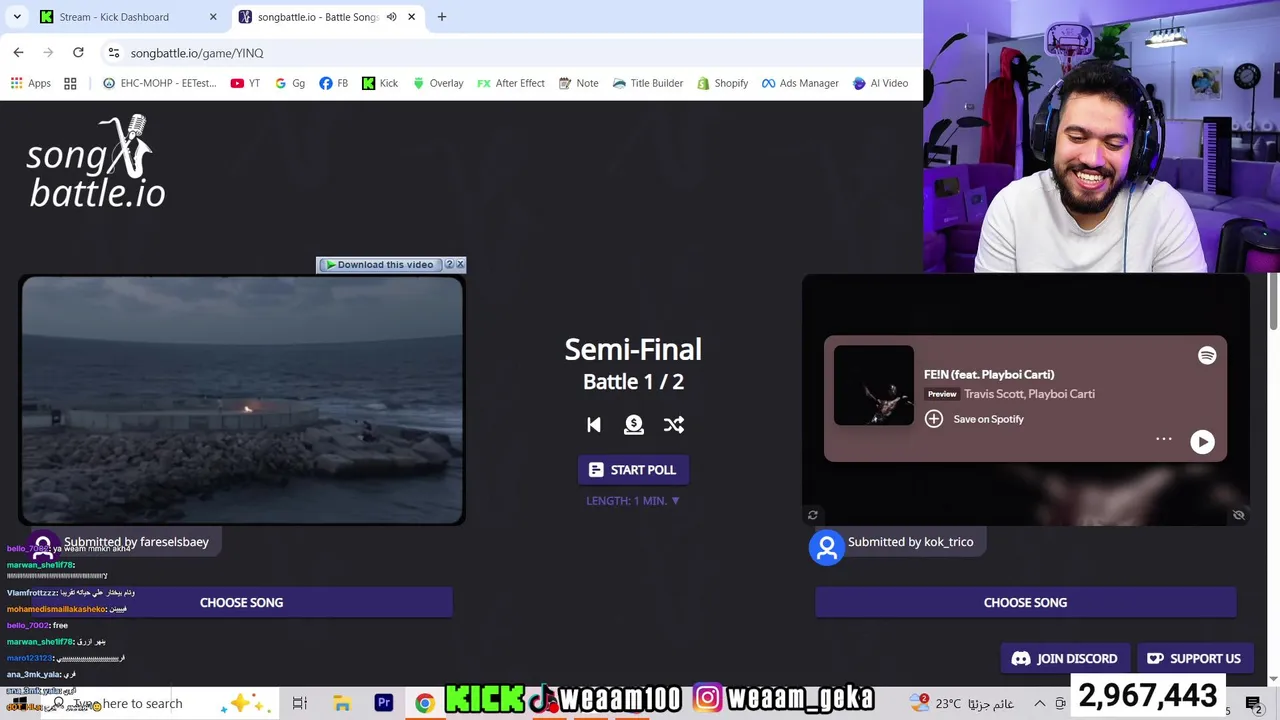
Task: Reload the page
Action: pyautogui.click(x=78, y=52)
